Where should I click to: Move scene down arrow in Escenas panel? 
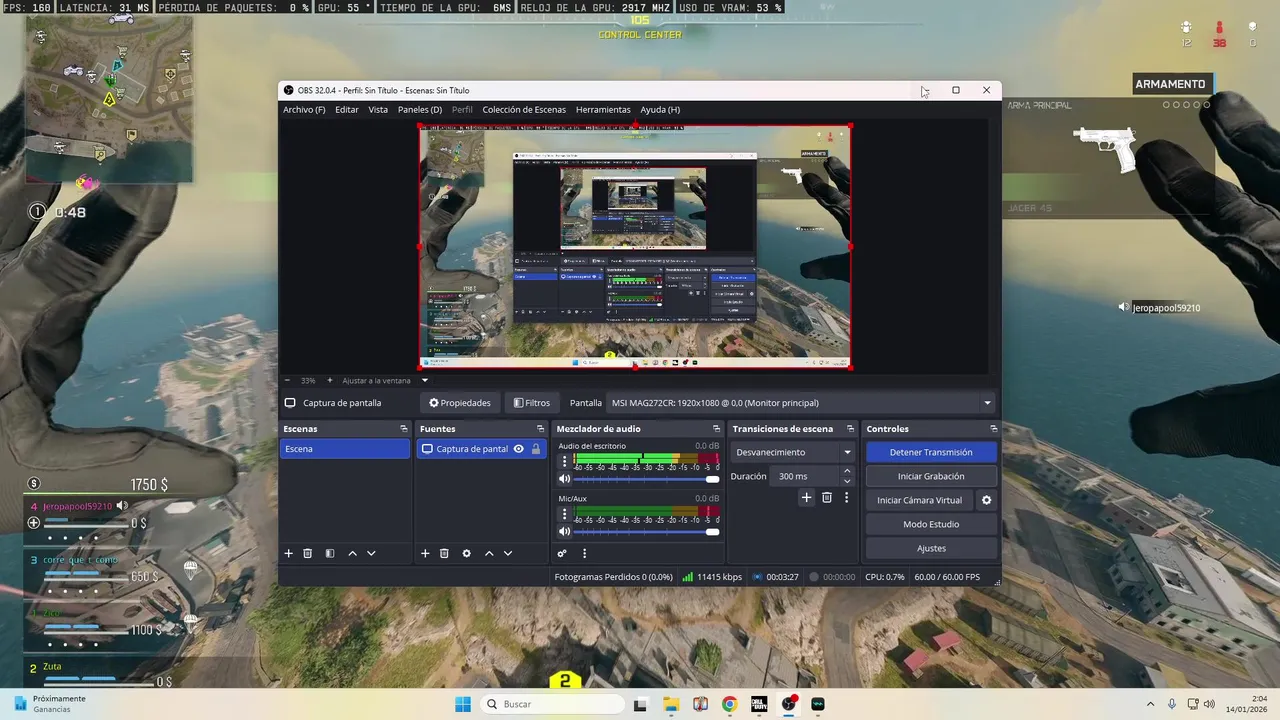371,553
